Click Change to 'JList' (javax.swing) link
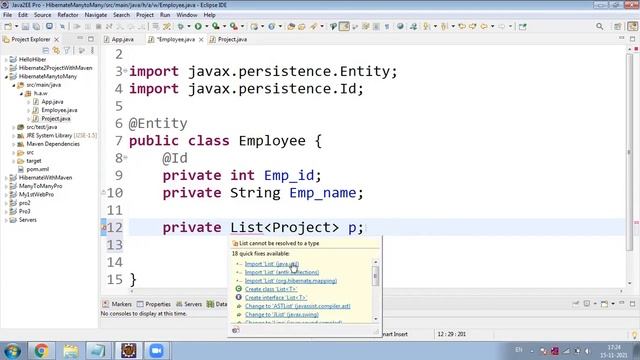 pyautogui.click(x=282, y=315)
